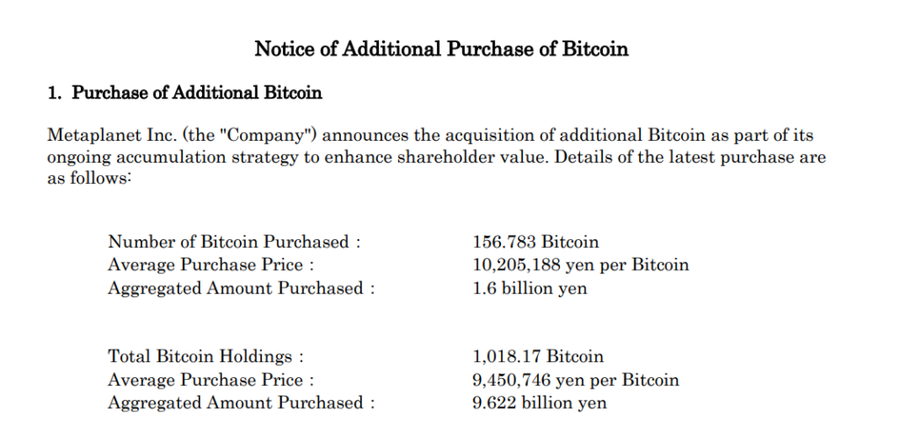
Task: Click the value "10,205,188 yen per Bitcoin"
Action: (580, 265)
